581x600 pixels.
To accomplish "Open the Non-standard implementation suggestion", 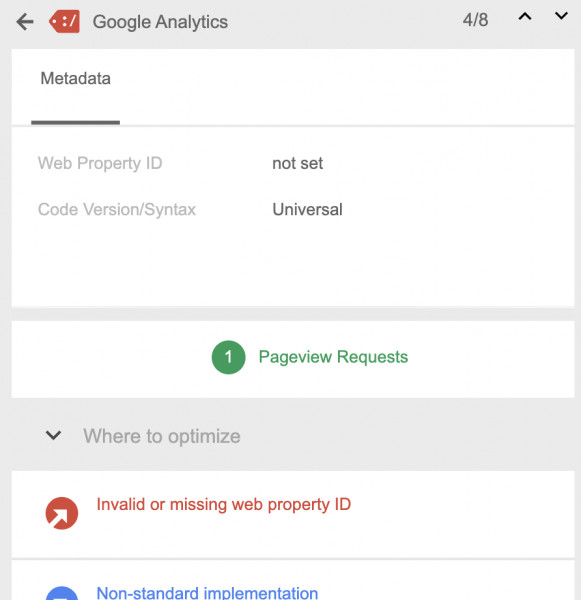I will pyautogui.click(x=207, y=593).
